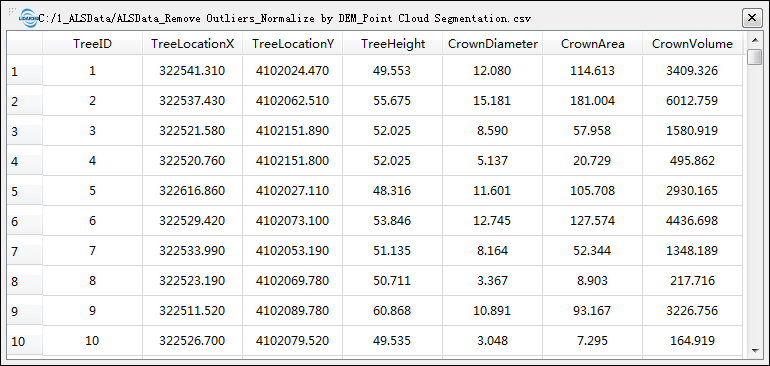Viewport: 770px width, 366px height.
Task: Select TreeLocationX cell 322537.430
Action: (192, 101)
